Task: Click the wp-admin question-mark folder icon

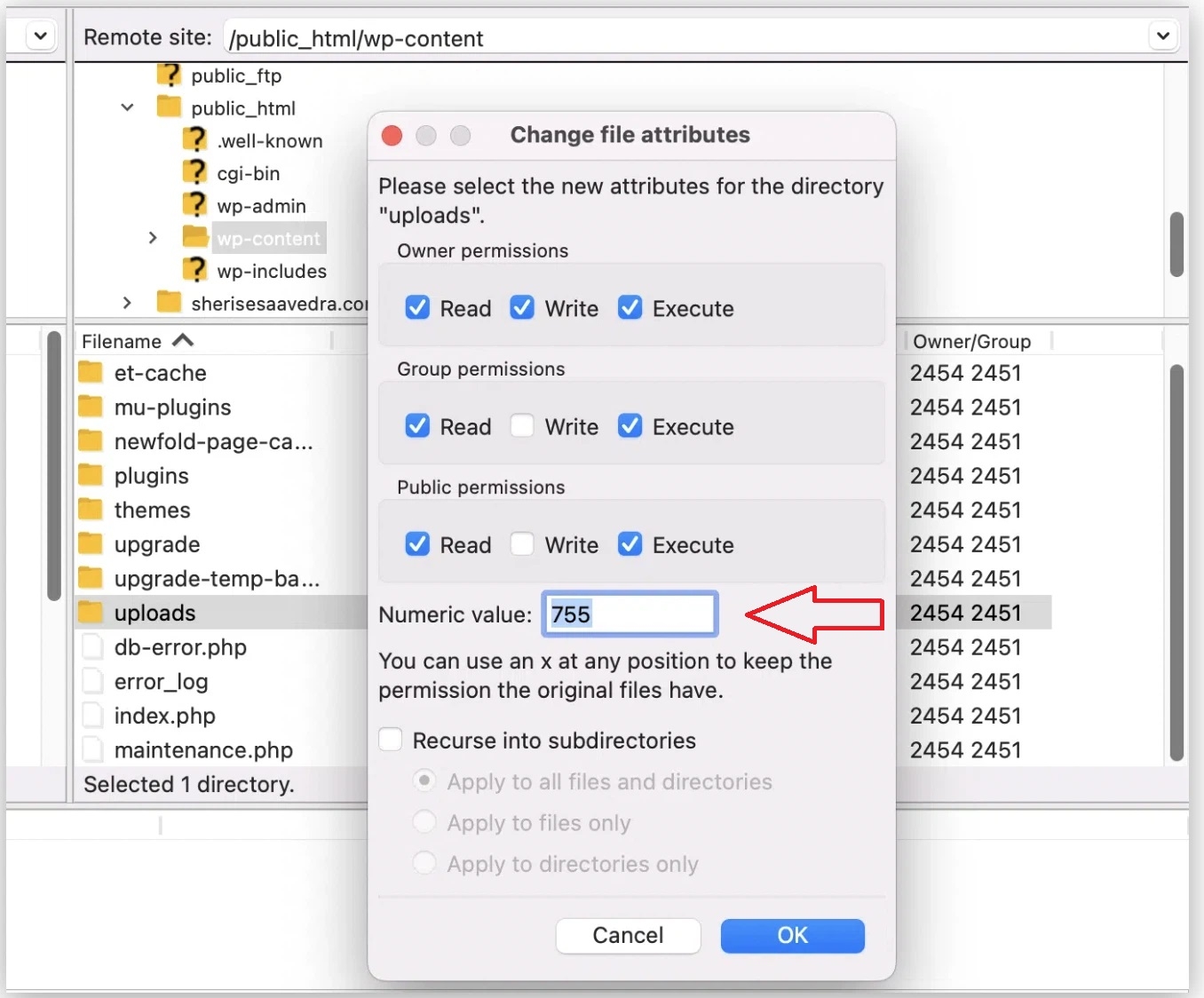Action: coord(194,205)
